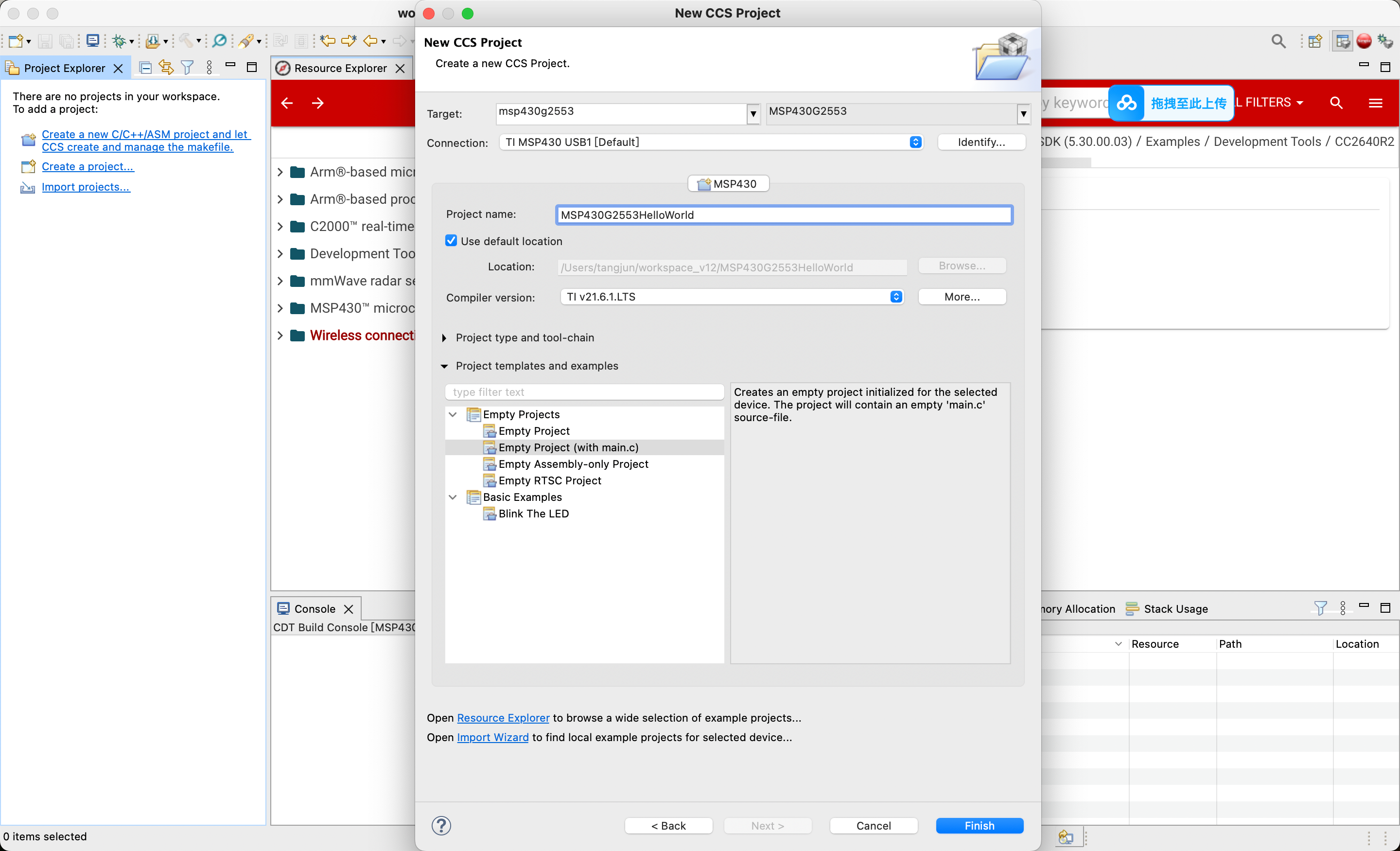Click the blue monitor terminal toolbar icon
Image resolution: width=1400 pixels, height=851 pixels.
click(x=93, y=40)
